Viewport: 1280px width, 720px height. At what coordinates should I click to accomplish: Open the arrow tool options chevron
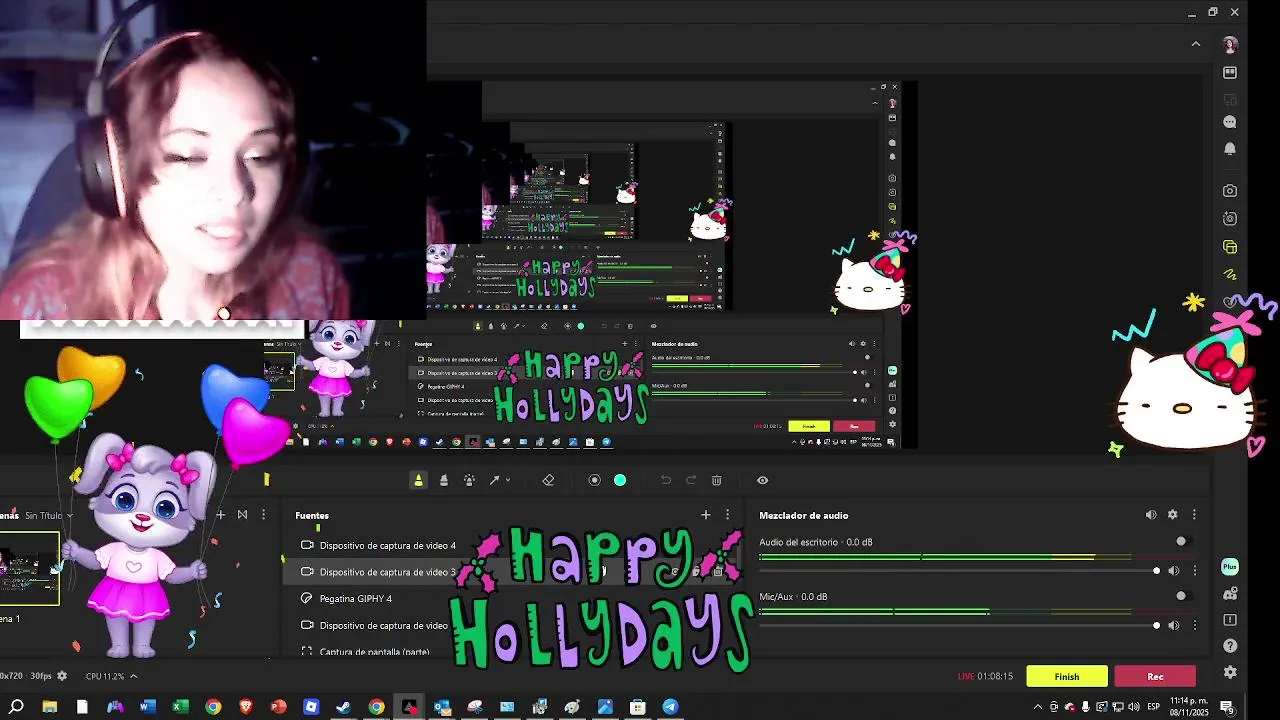508,480
